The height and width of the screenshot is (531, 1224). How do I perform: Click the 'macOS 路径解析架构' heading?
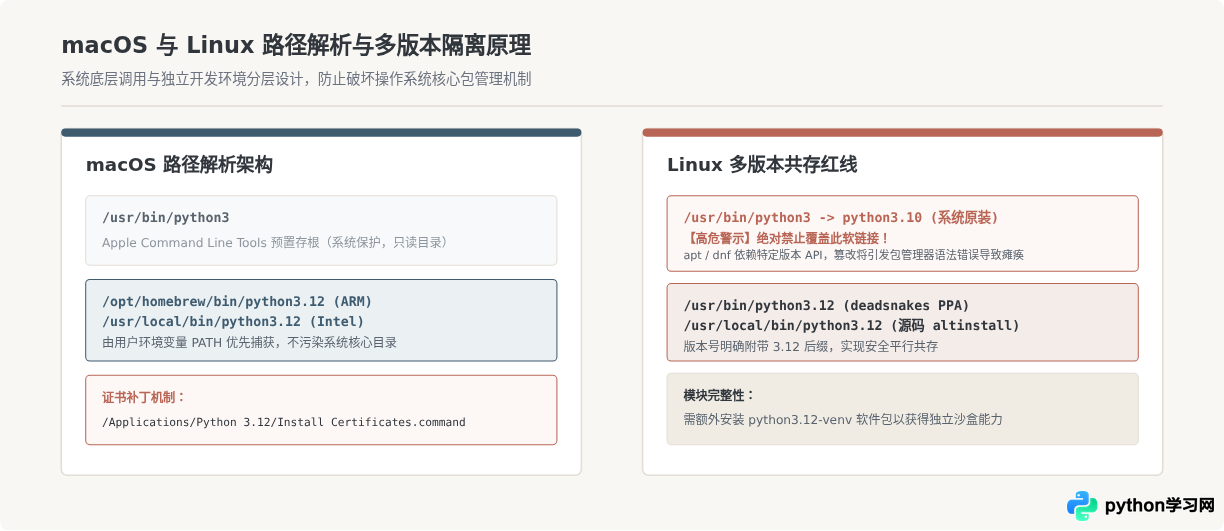(x=179, y=165)
